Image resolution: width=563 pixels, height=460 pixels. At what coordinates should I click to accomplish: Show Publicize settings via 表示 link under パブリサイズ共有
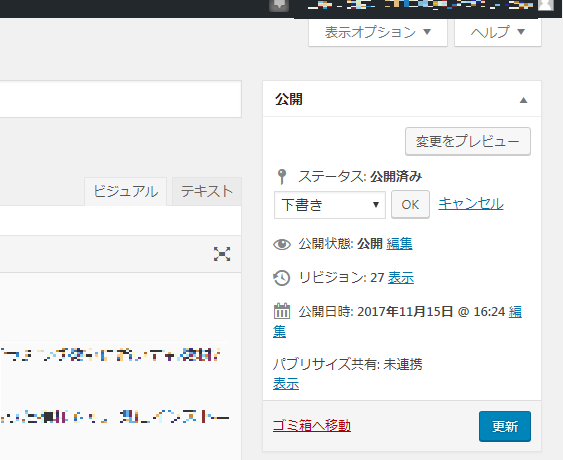[x=286, y=384]
